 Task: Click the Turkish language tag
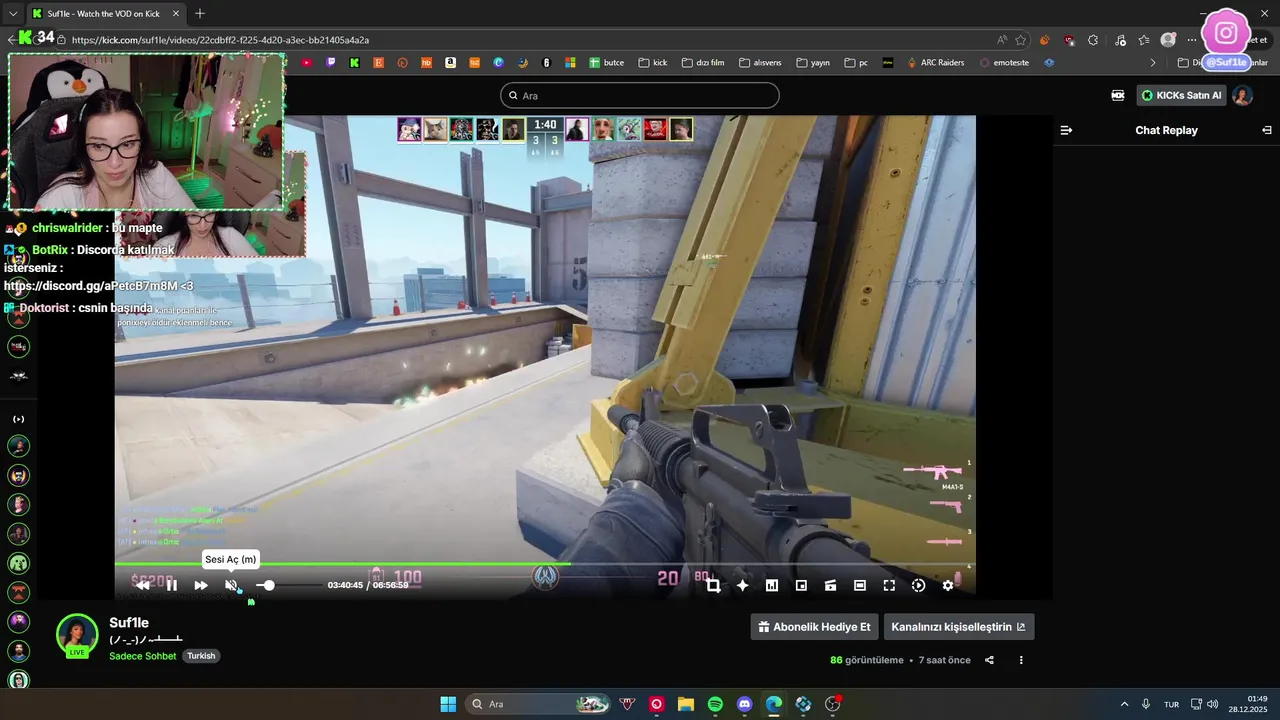coord(201,656)
